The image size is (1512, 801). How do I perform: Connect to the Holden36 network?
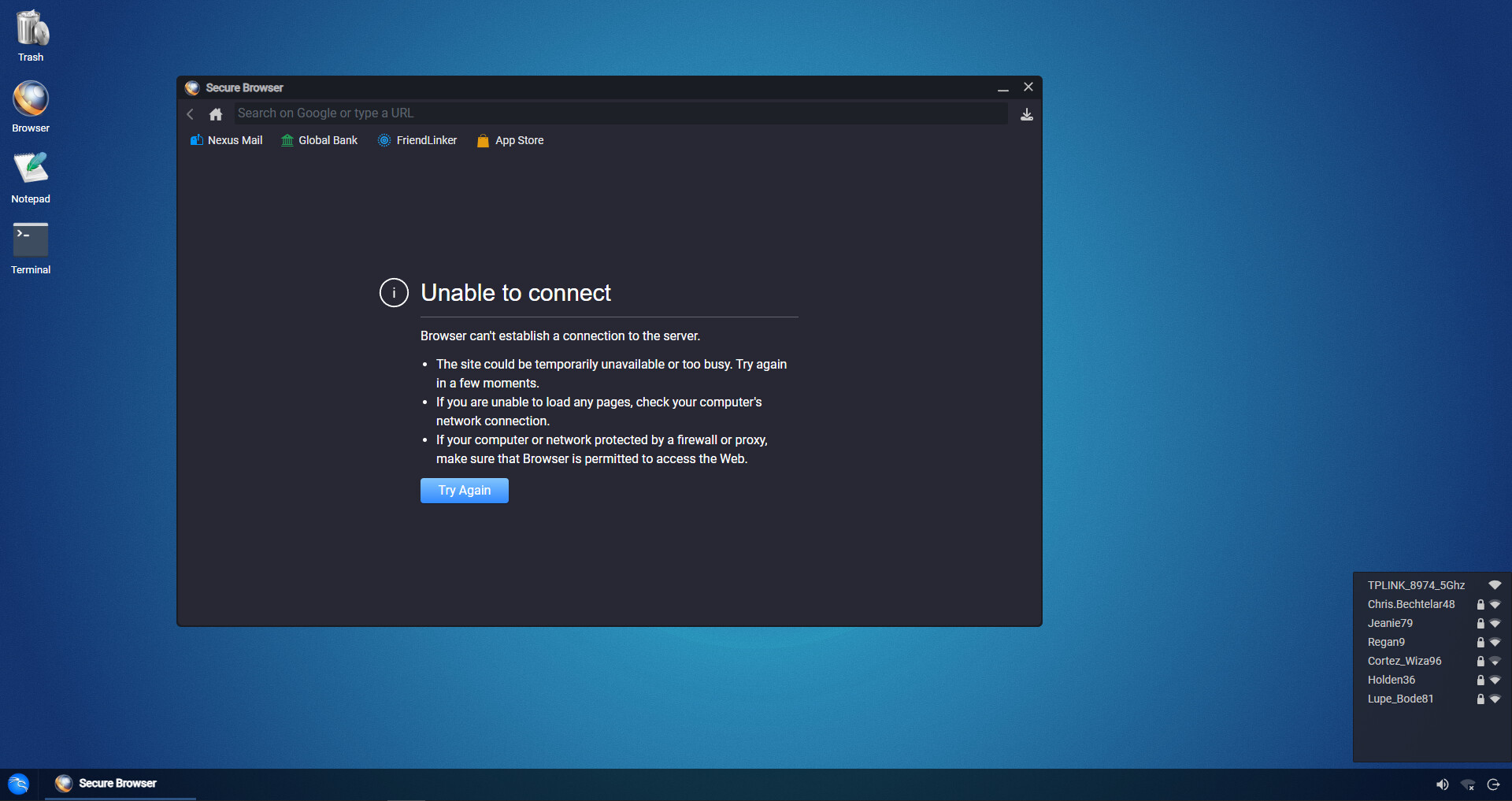pos(1392,680)
